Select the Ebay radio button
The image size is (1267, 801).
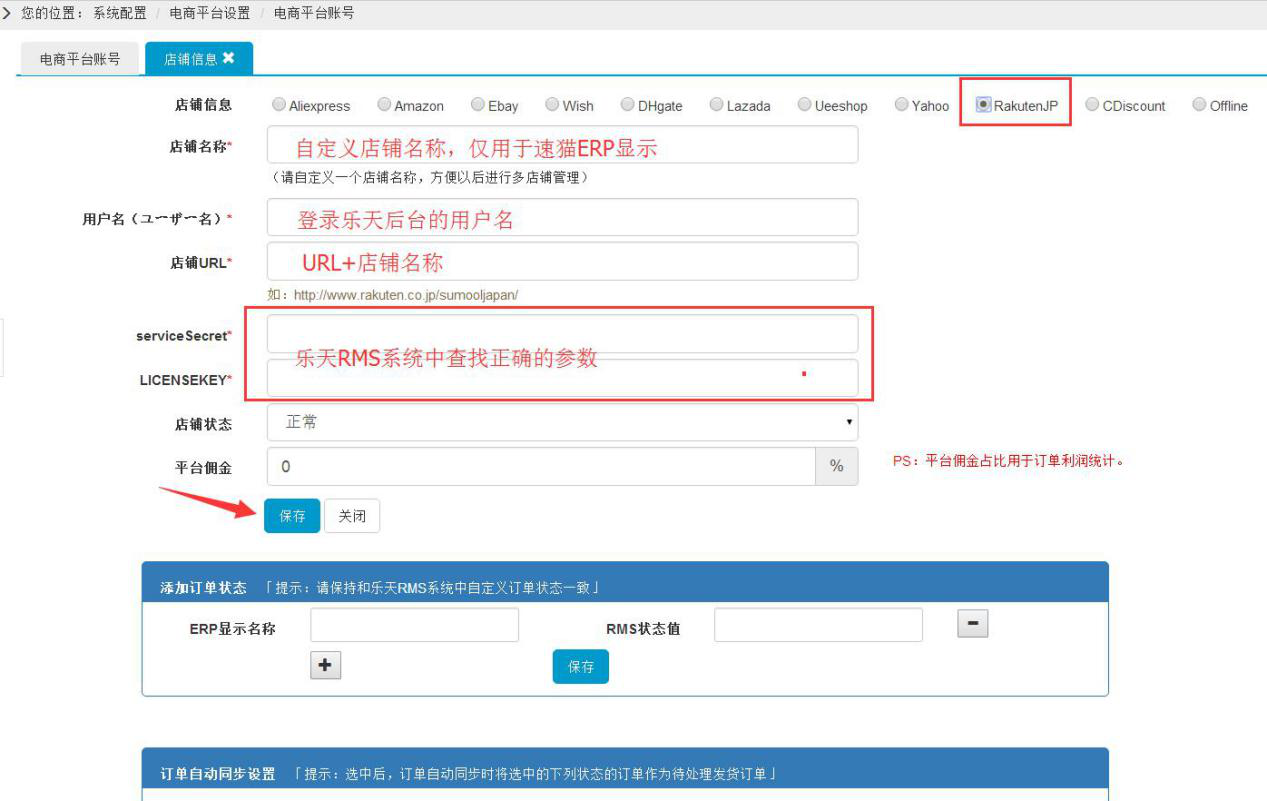pyautogui.click(x=478, y=105)
